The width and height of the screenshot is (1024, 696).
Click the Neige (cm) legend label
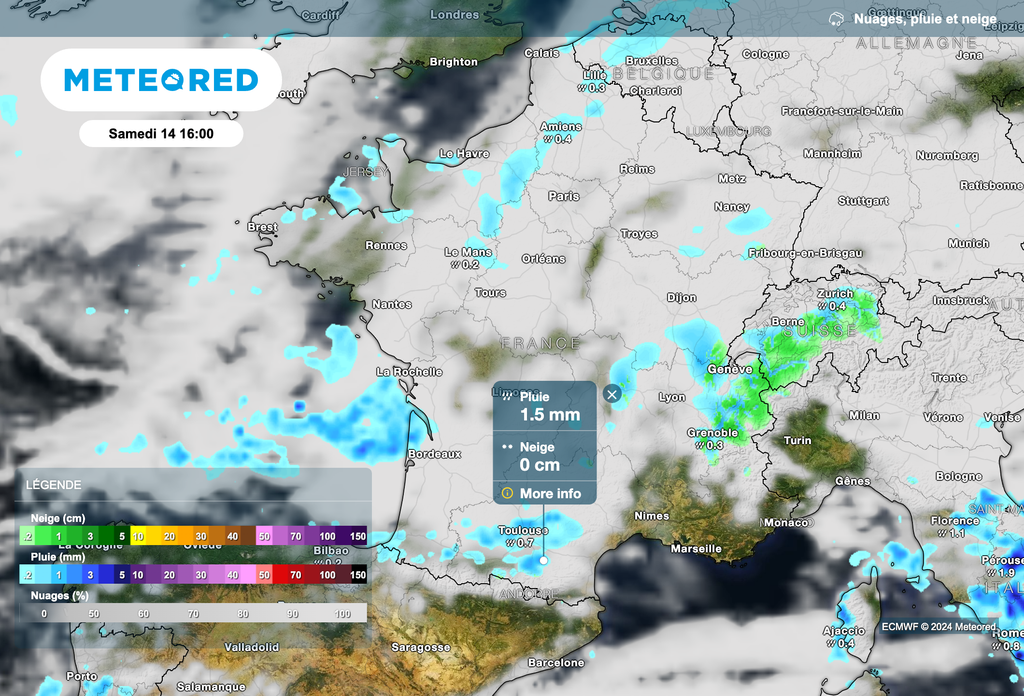click(x=57, y=518)
